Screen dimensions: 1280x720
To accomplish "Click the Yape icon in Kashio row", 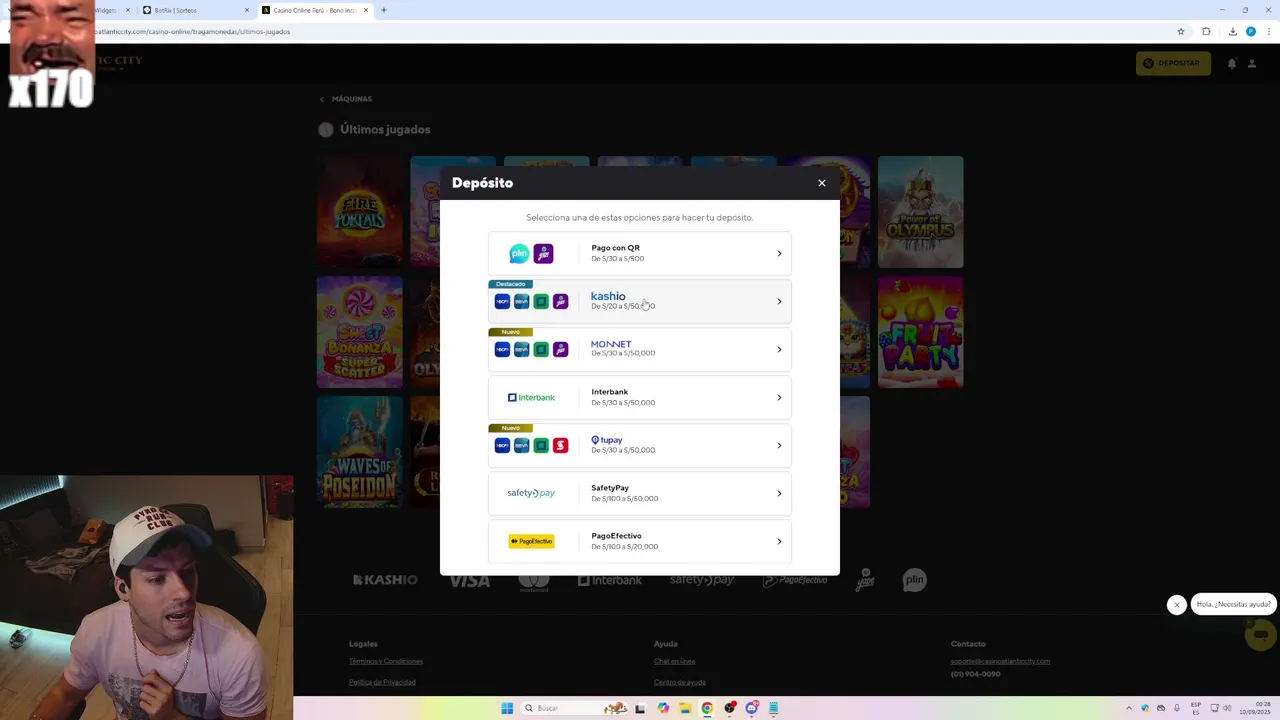I will [x=560, y=301].
